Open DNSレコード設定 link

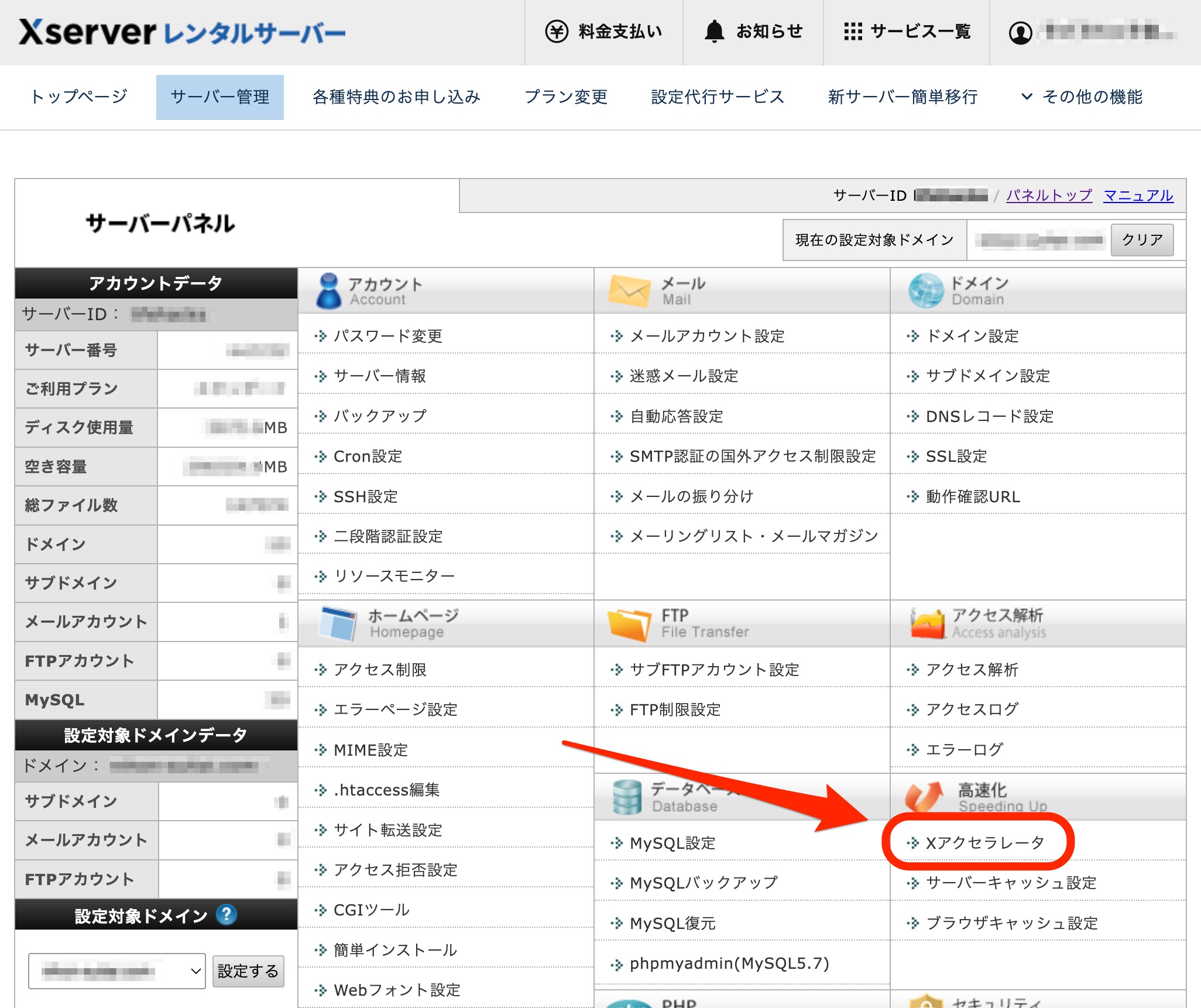tap(990, 416)
